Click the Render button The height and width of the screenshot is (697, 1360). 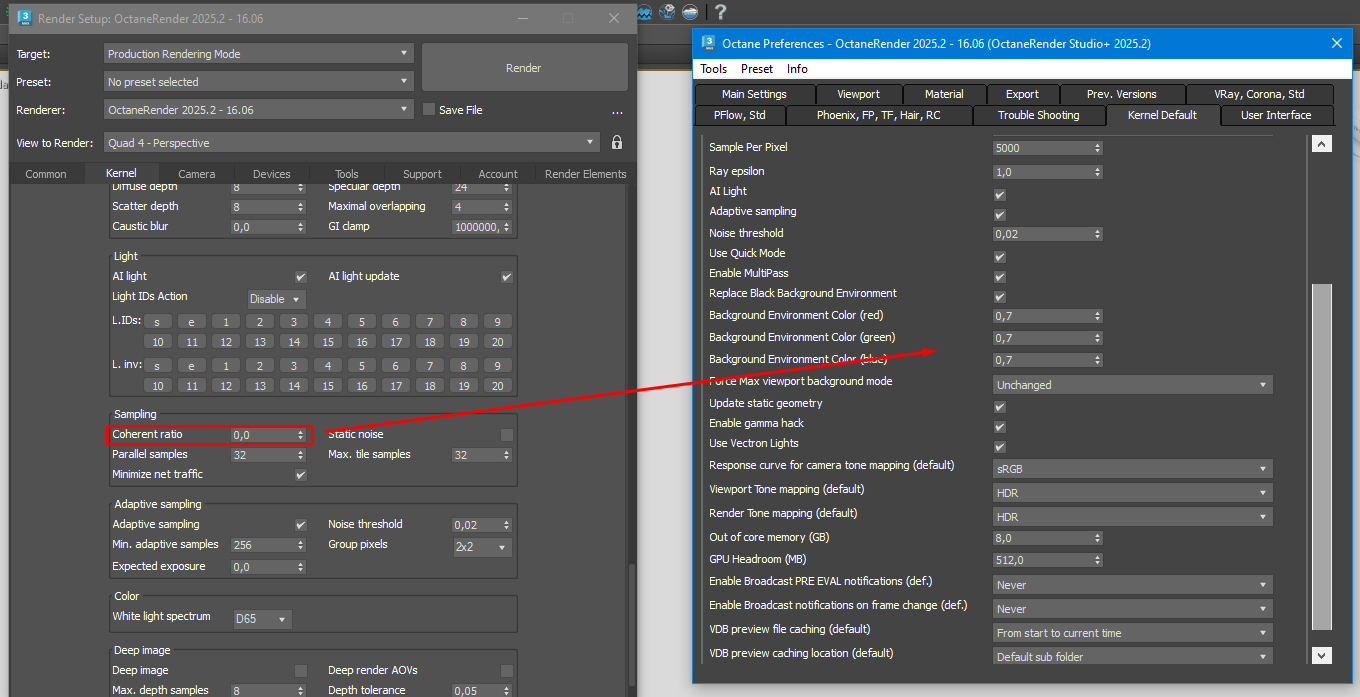524,68
